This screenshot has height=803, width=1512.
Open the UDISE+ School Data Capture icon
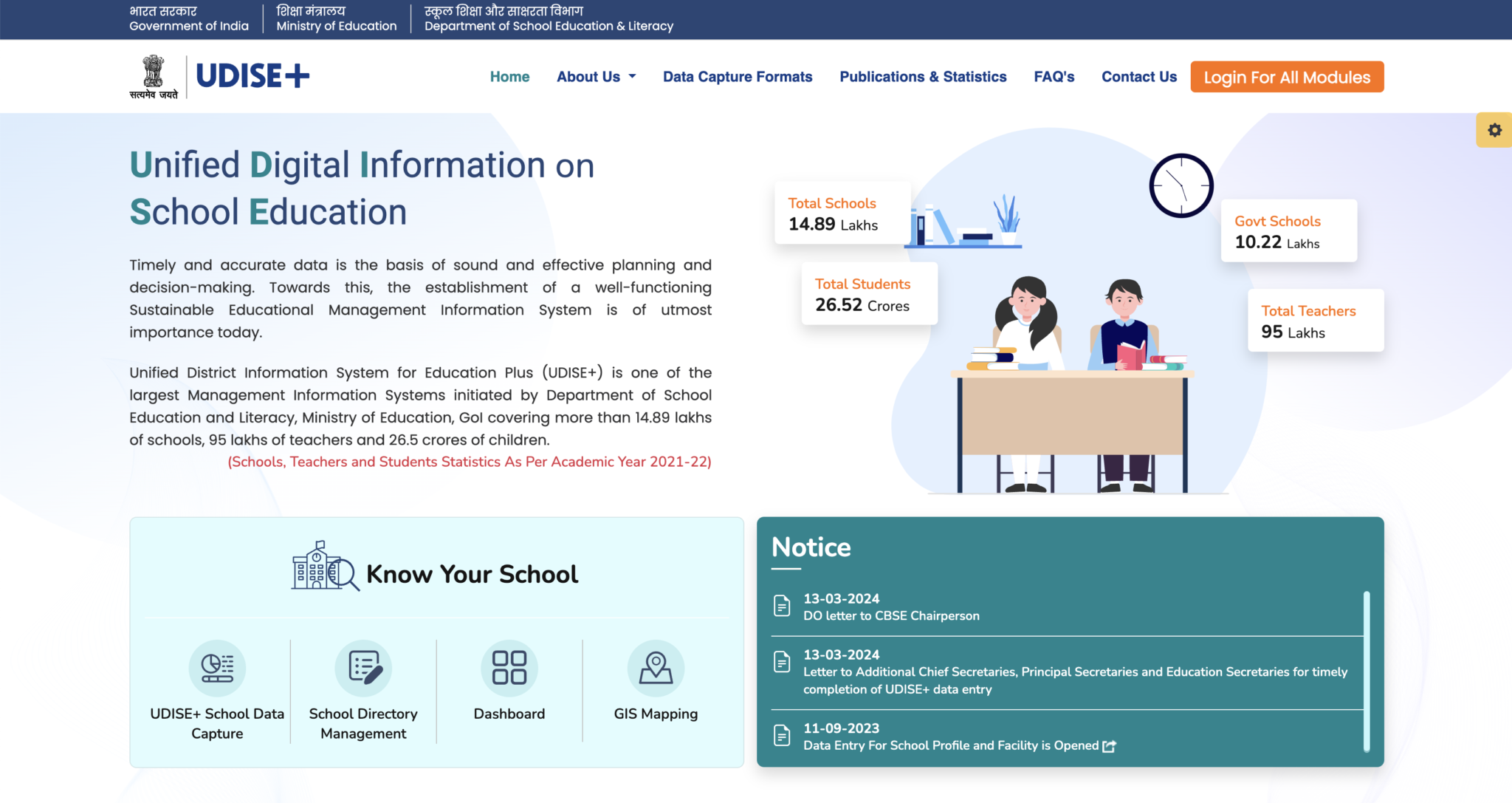point(216,667)
